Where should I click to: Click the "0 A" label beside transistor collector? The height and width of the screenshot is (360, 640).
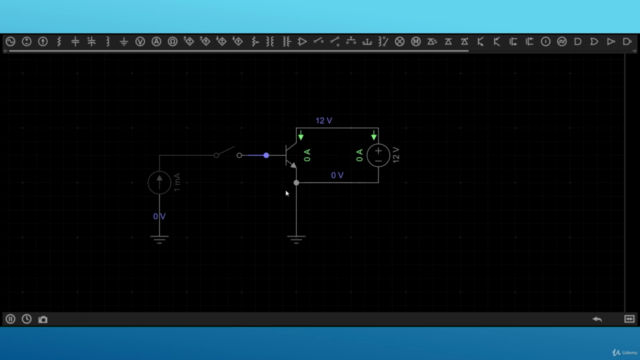coord(307,155)
